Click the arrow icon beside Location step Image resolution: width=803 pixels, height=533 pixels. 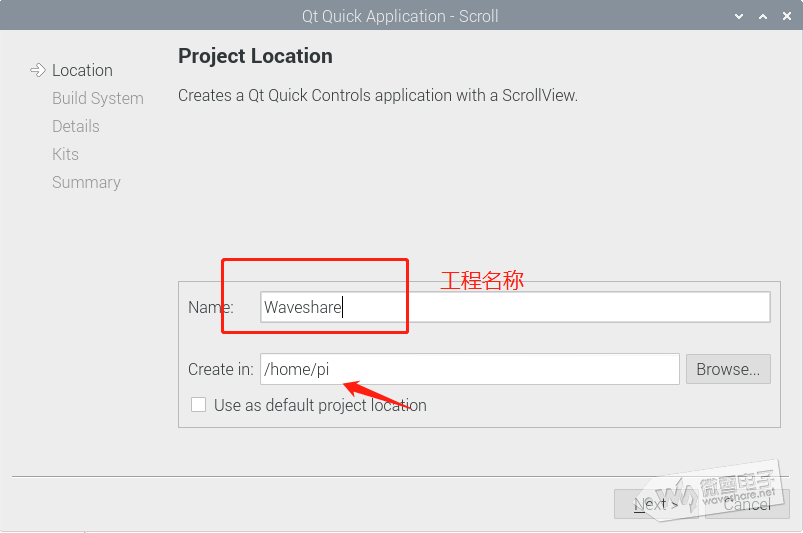tap(38, 70)
